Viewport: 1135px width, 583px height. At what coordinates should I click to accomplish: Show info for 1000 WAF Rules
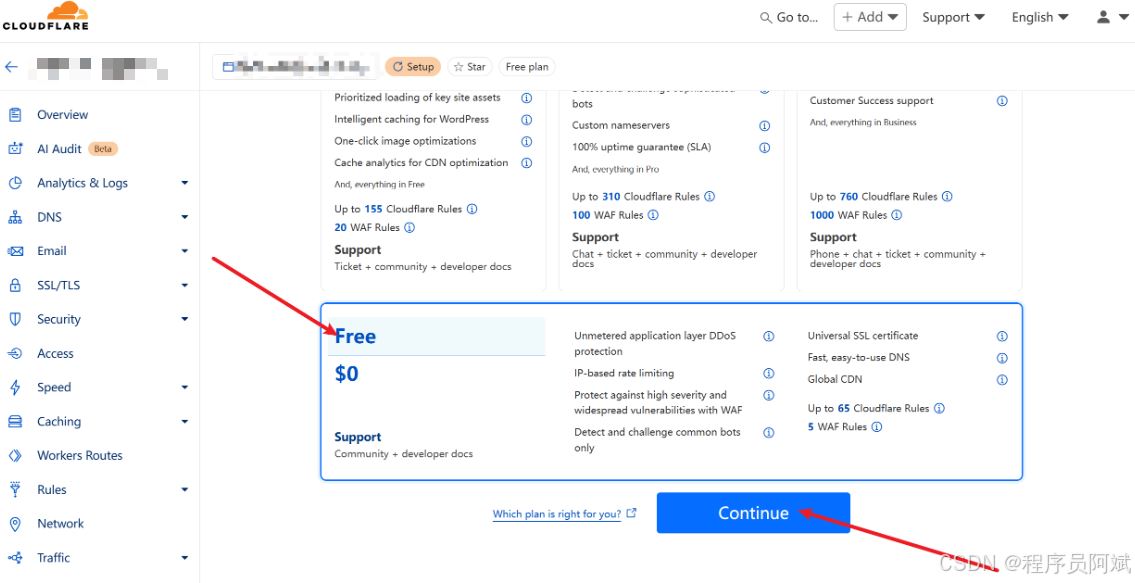coord(897,215)
